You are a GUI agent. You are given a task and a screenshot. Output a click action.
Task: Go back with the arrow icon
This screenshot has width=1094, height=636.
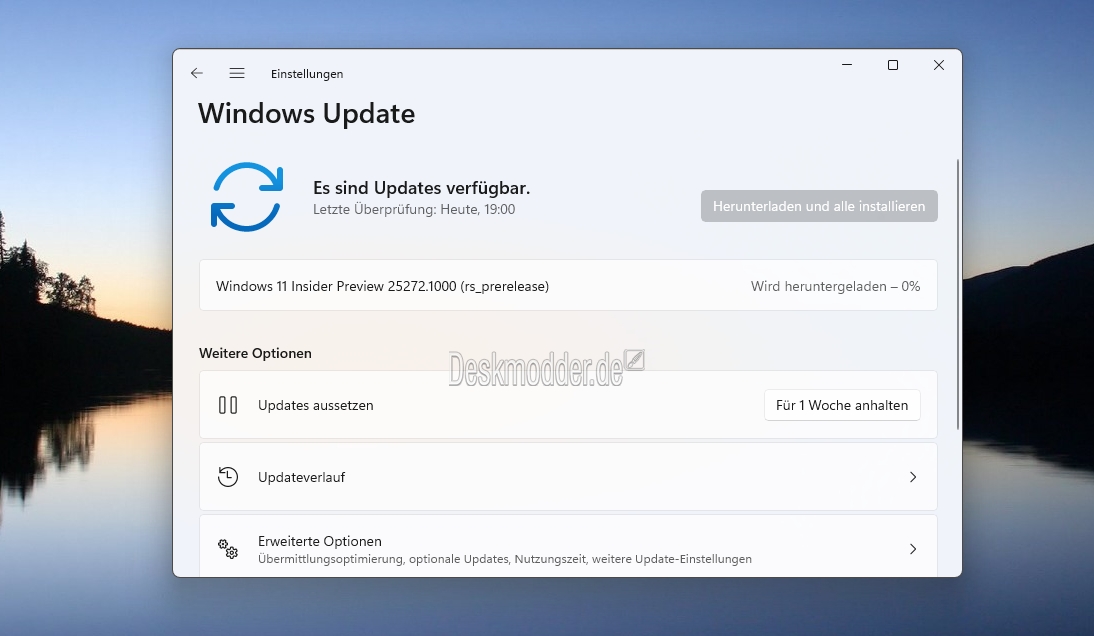(197, 73)
